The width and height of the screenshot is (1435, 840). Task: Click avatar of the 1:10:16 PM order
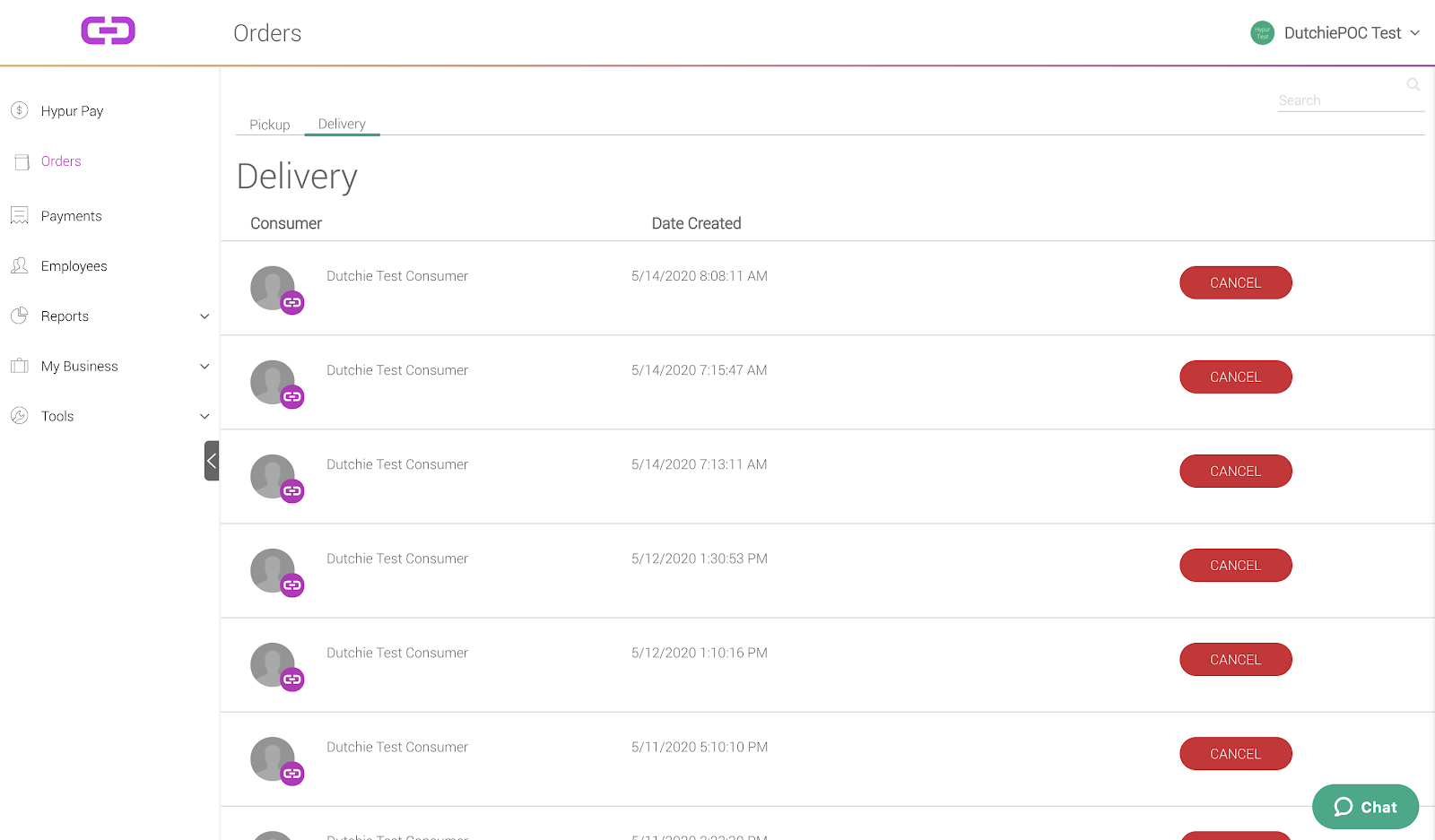(273, 664)
